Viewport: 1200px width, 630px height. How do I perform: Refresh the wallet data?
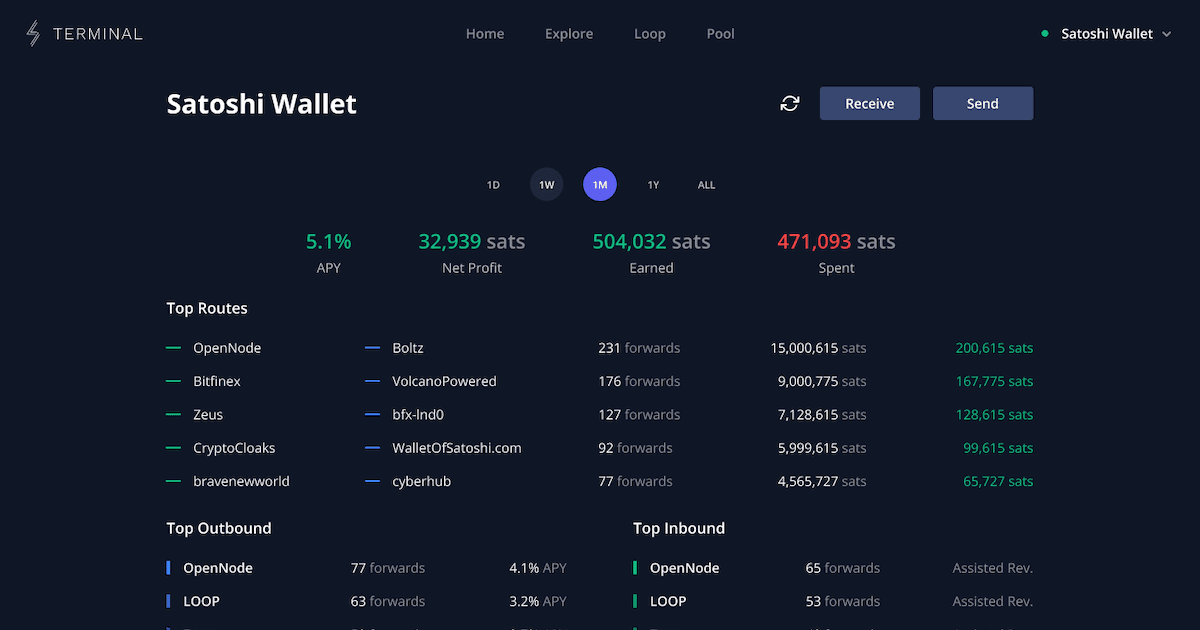[790, 103]
